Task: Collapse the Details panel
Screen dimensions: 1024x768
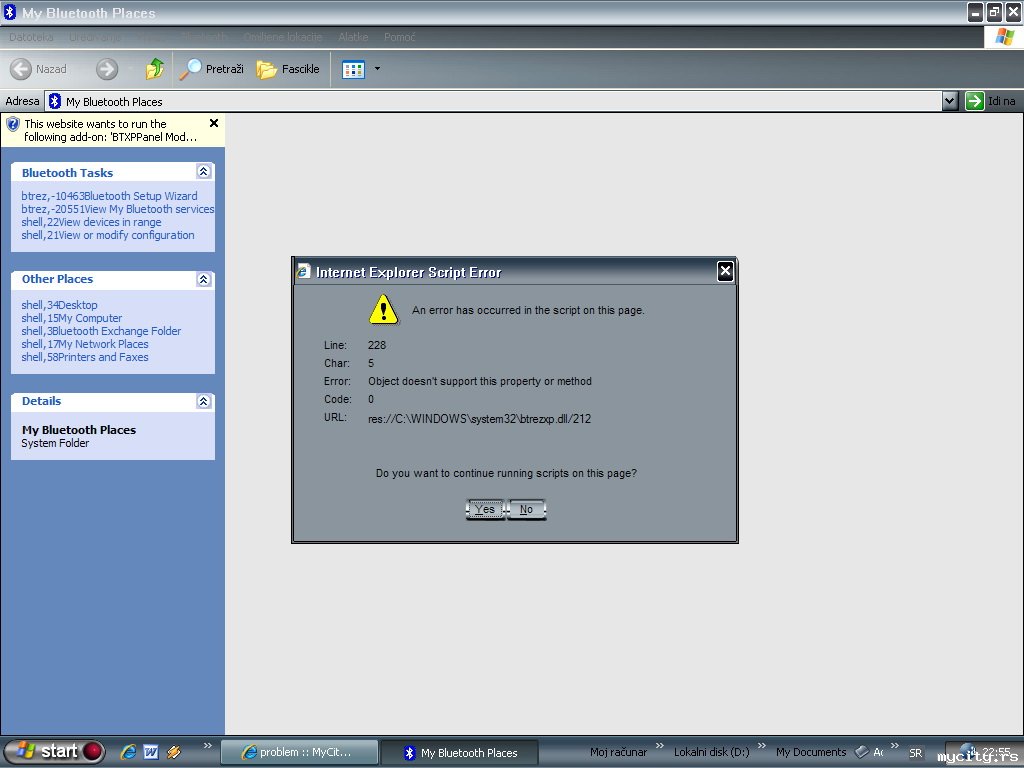Action: click(x=204, y=401)
